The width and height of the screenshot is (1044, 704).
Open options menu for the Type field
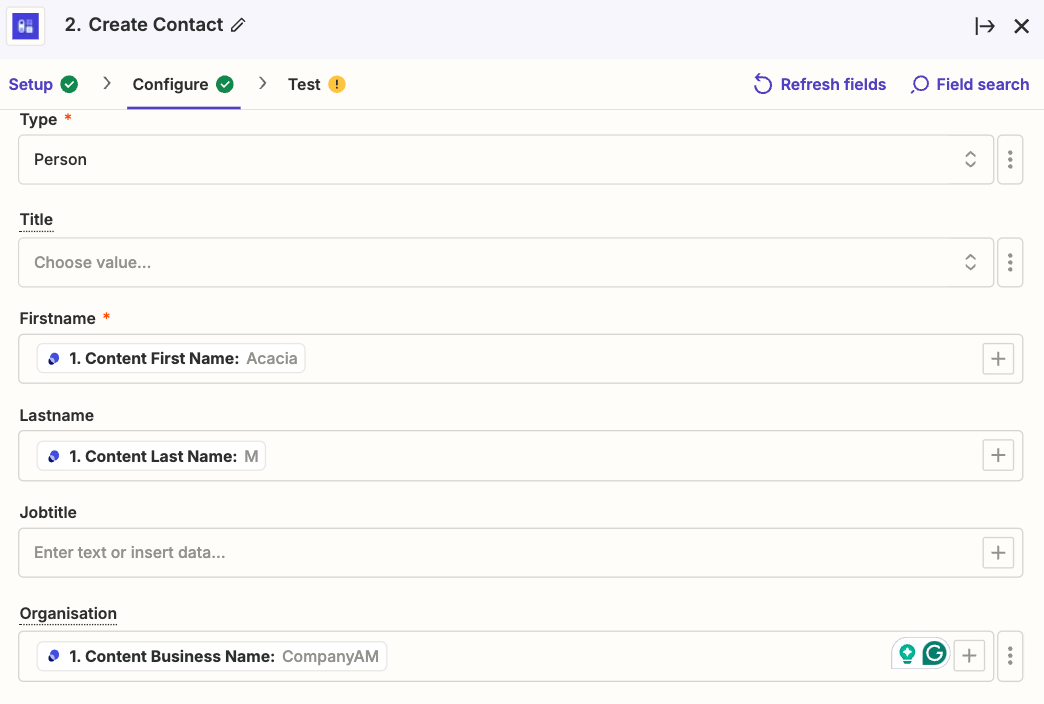1010,160
